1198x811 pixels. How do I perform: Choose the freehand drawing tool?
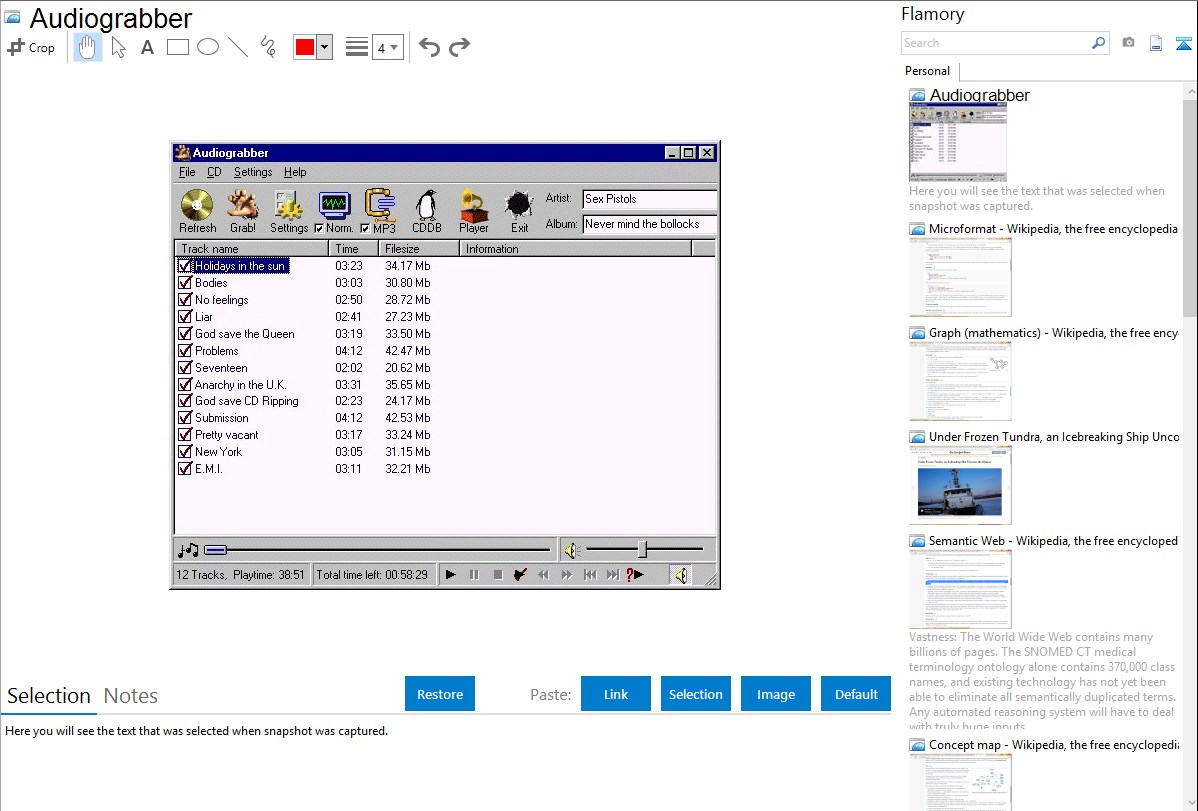click(268, 47)
